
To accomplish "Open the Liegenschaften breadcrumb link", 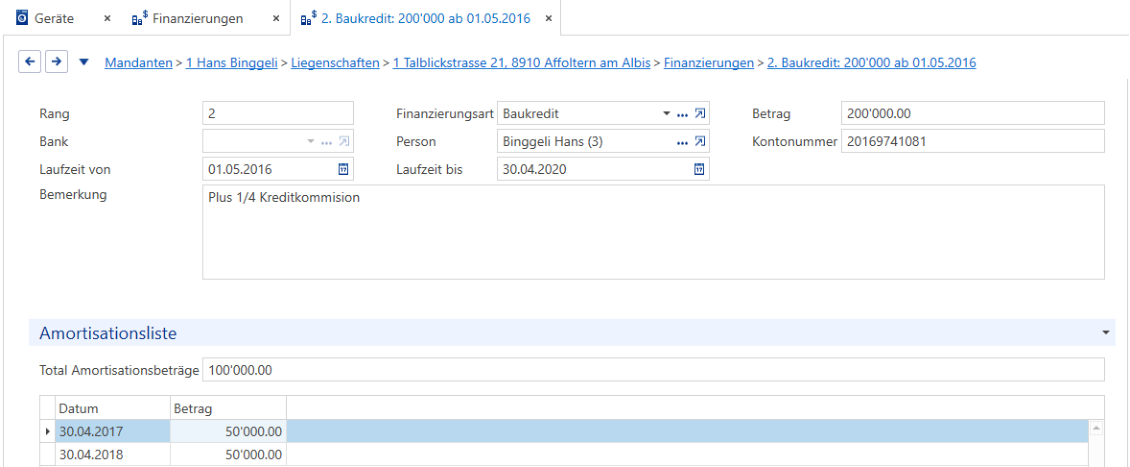I will pyautogui.click(x=335, y=63).
